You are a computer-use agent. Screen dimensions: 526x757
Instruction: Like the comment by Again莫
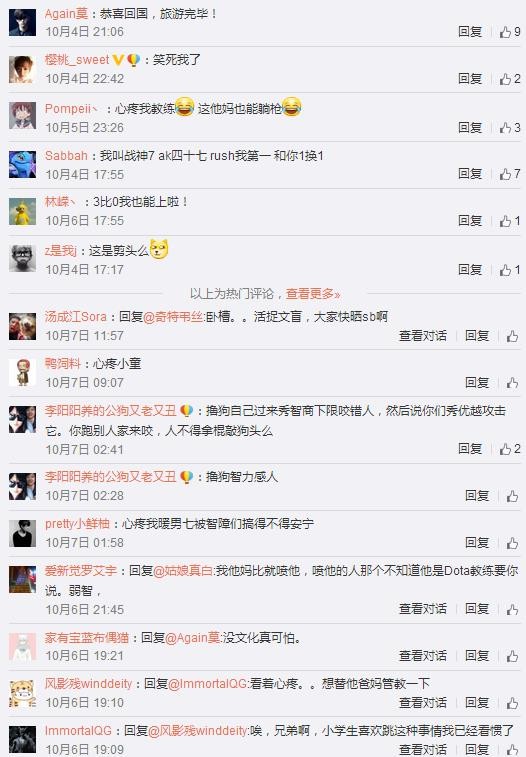coord(510,32)
